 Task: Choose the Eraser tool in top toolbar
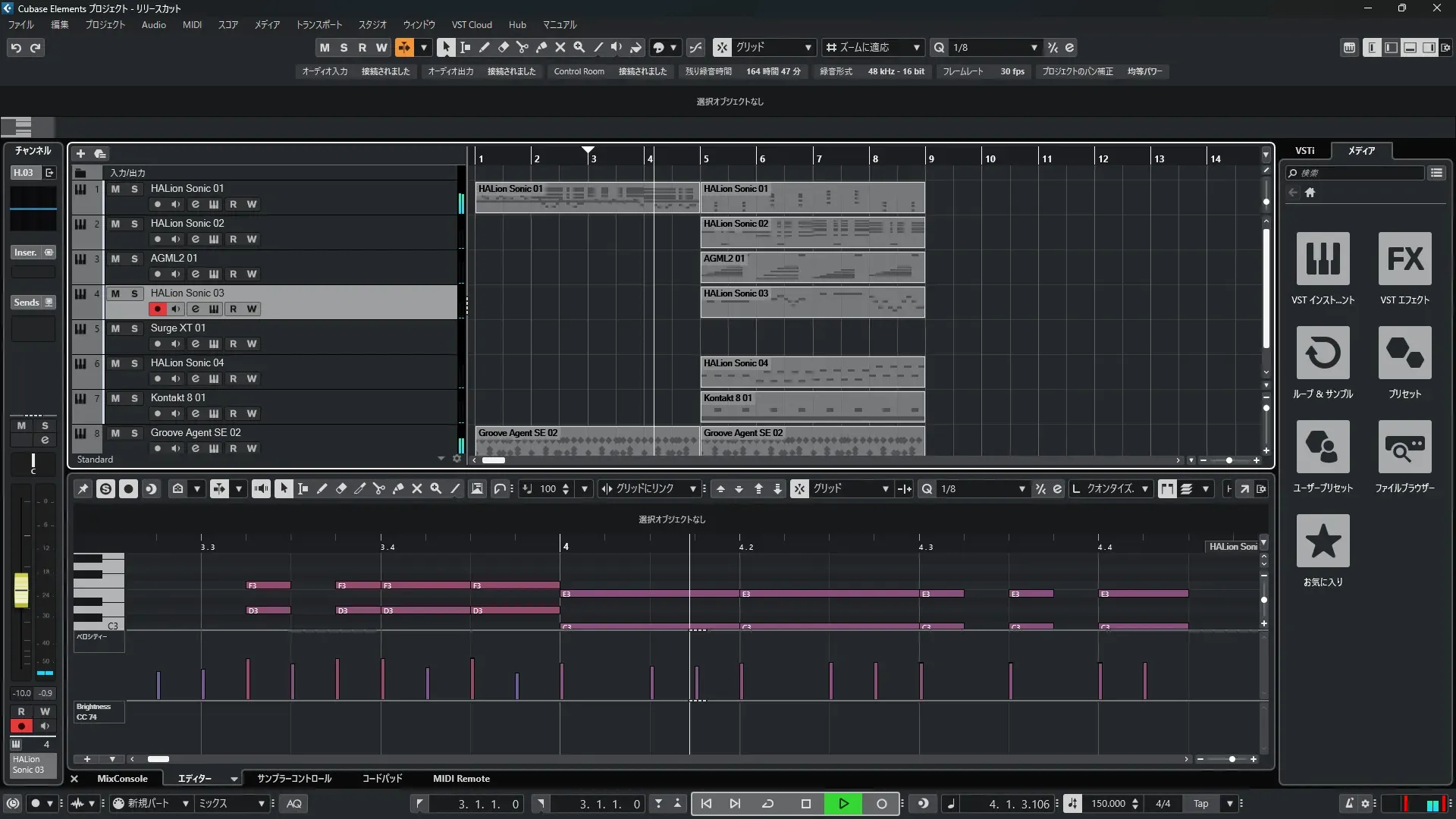(x=503, y=47)
